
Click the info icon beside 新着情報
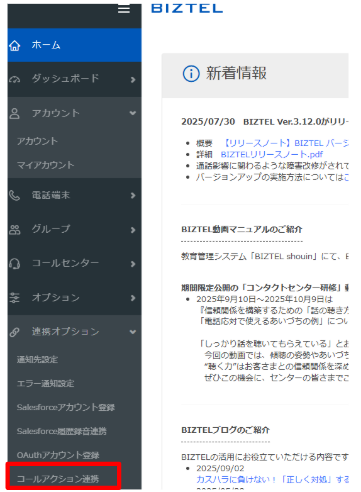[191, 73]
